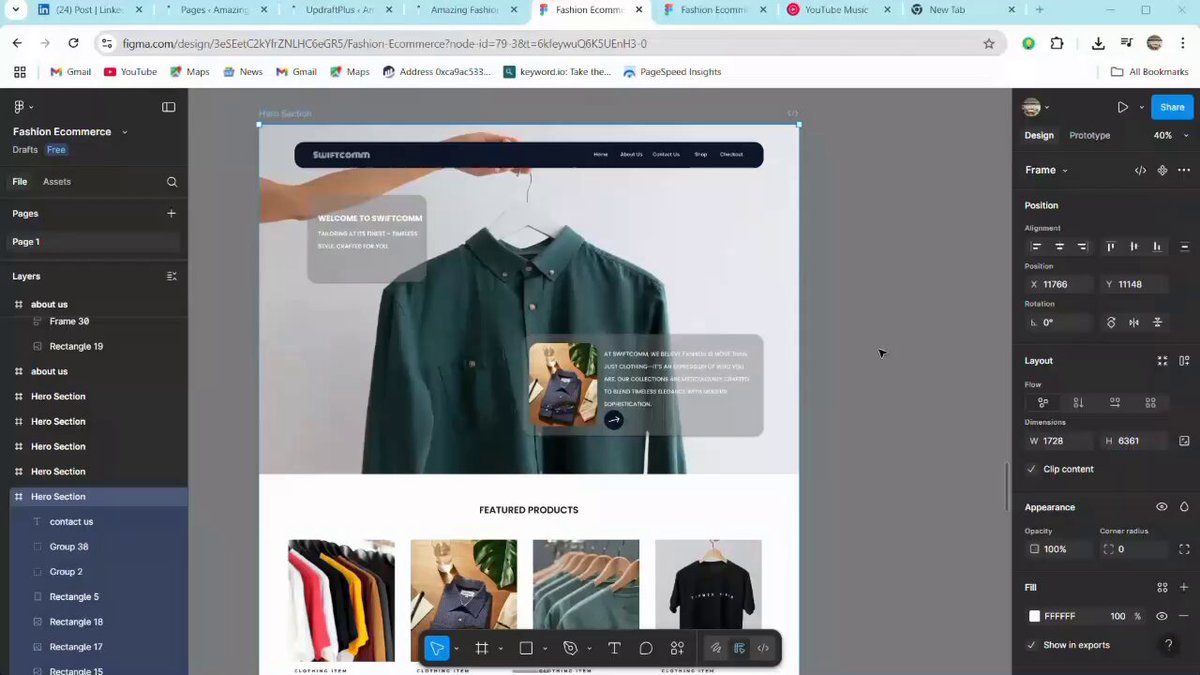Toggle the Show in exports checkbox
The height and width of the screenshot is (675, 1200).
1032,645
